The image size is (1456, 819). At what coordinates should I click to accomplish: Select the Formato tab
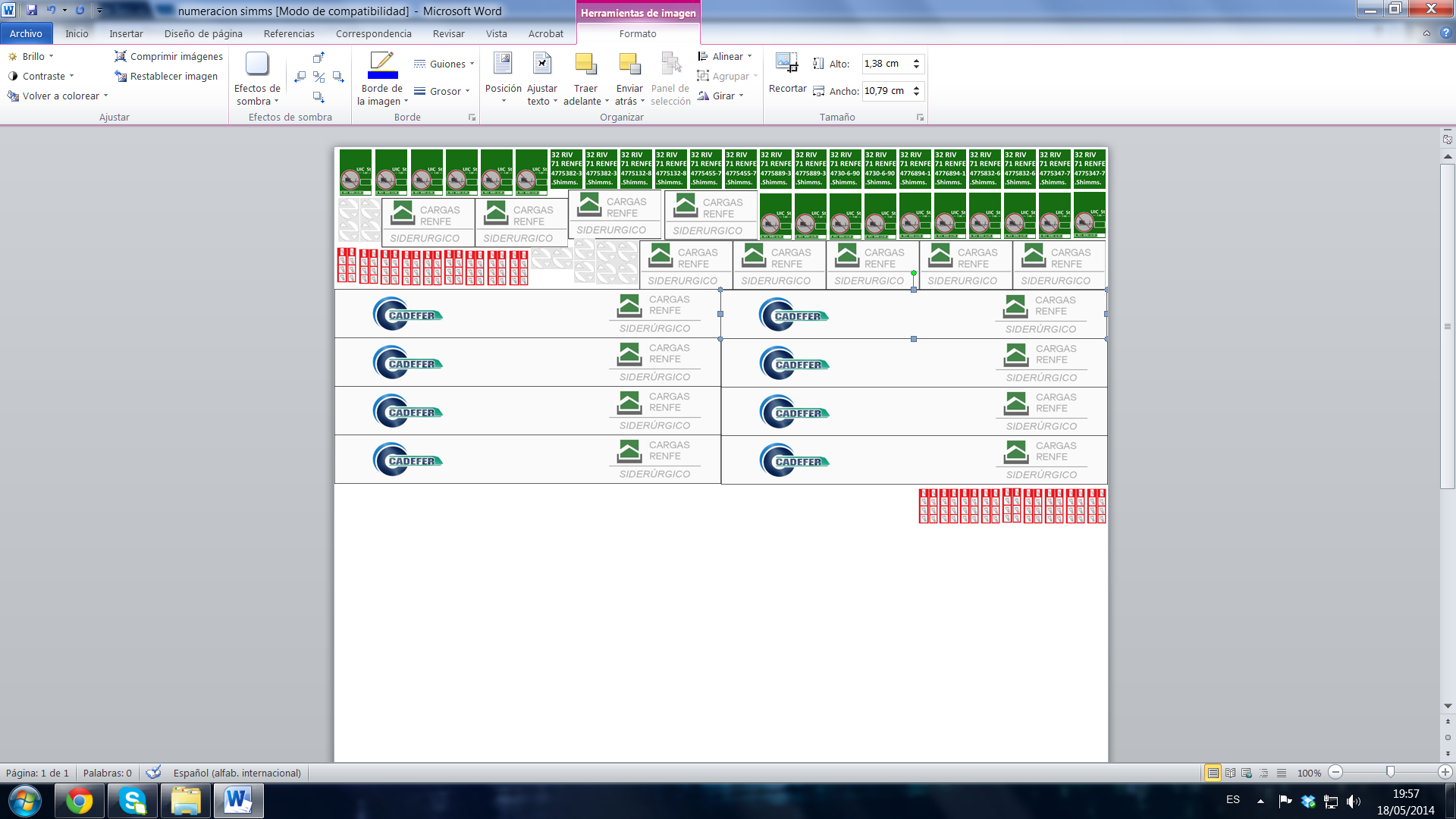(638, 33)
